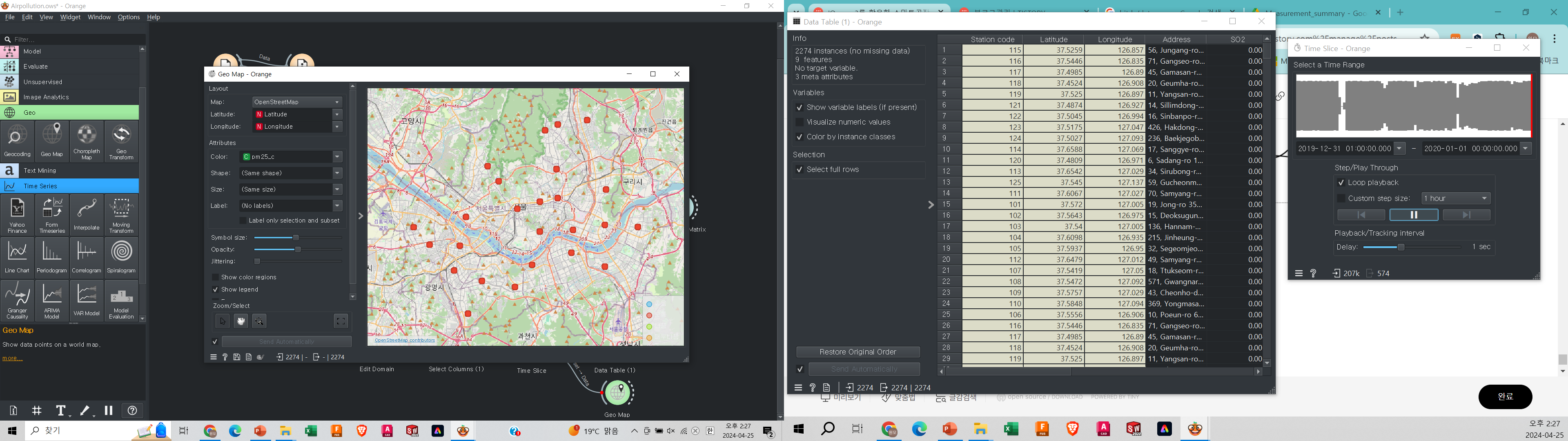Toggle Visualize numeric values checkbox
Image resolution: width=1568 pixels, height=441 pixels.
tap(800, 122)
